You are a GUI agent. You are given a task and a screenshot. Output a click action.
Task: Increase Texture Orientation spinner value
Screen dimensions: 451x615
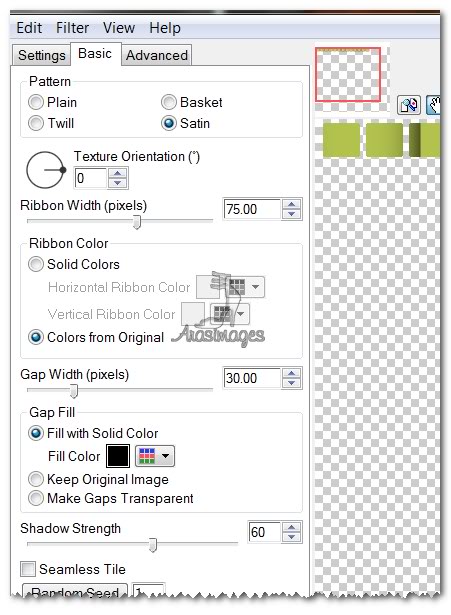[117, 174]
